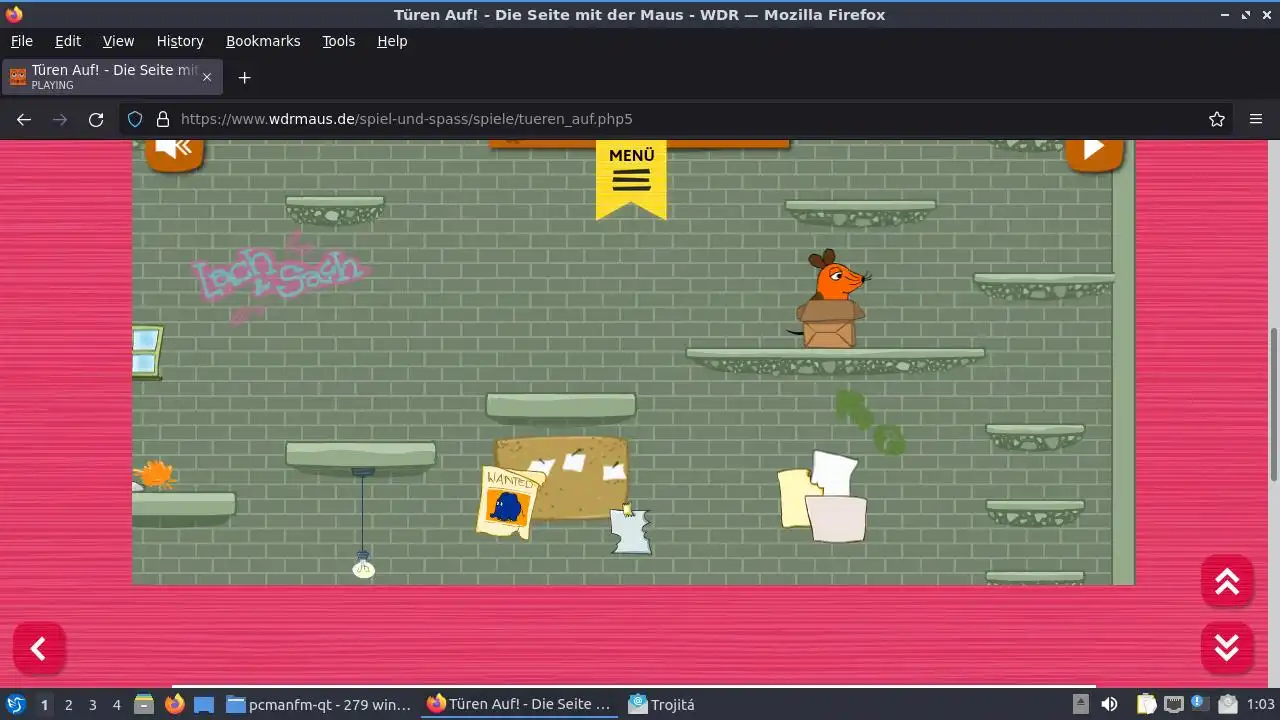The height and width of the screenshot is (720, 1280).
Task: Click the double-up arrow scroll button
Action: pyautogui.click(x=1227, y=581)
